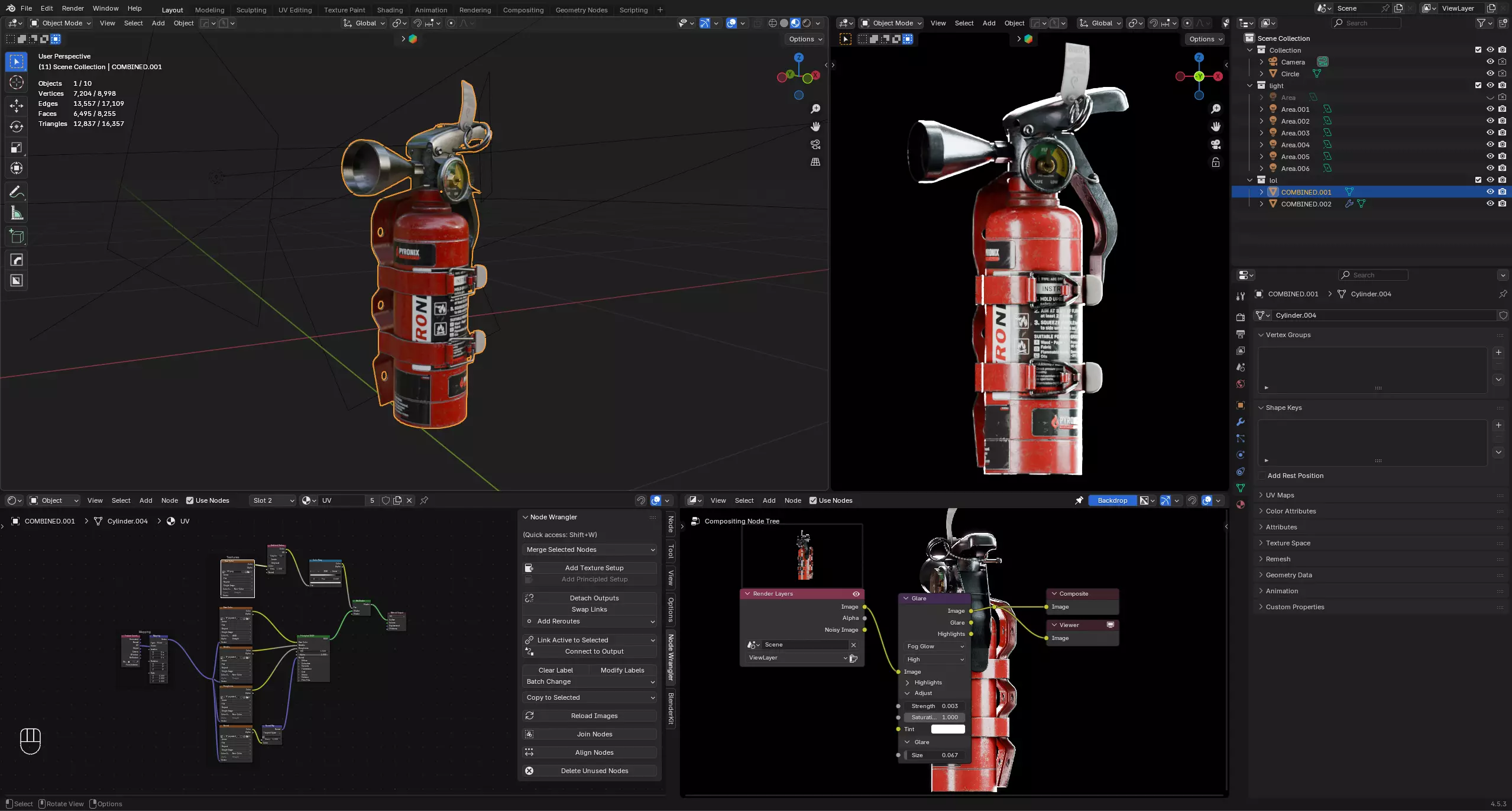Screen dimensions: 1512x811
Task: Switch to the Geometry Nodes workspace tab
Action: point(581,10)
